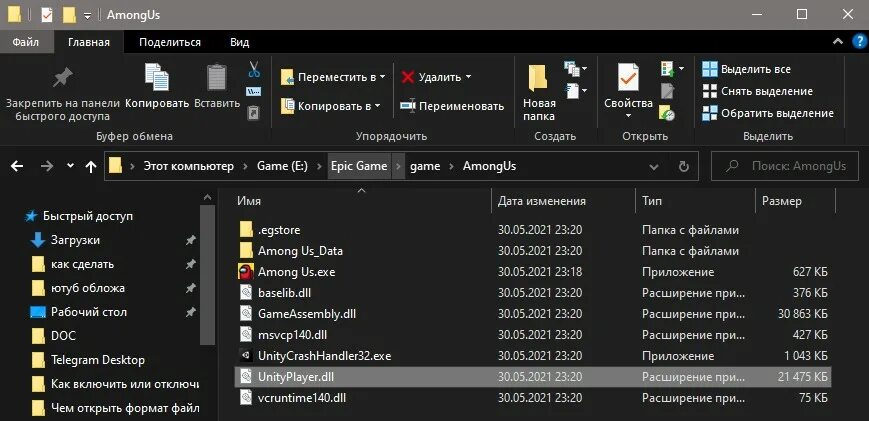
Task: Select the UnityCrashHandler32.exe Unity icon
Action: 246,356
